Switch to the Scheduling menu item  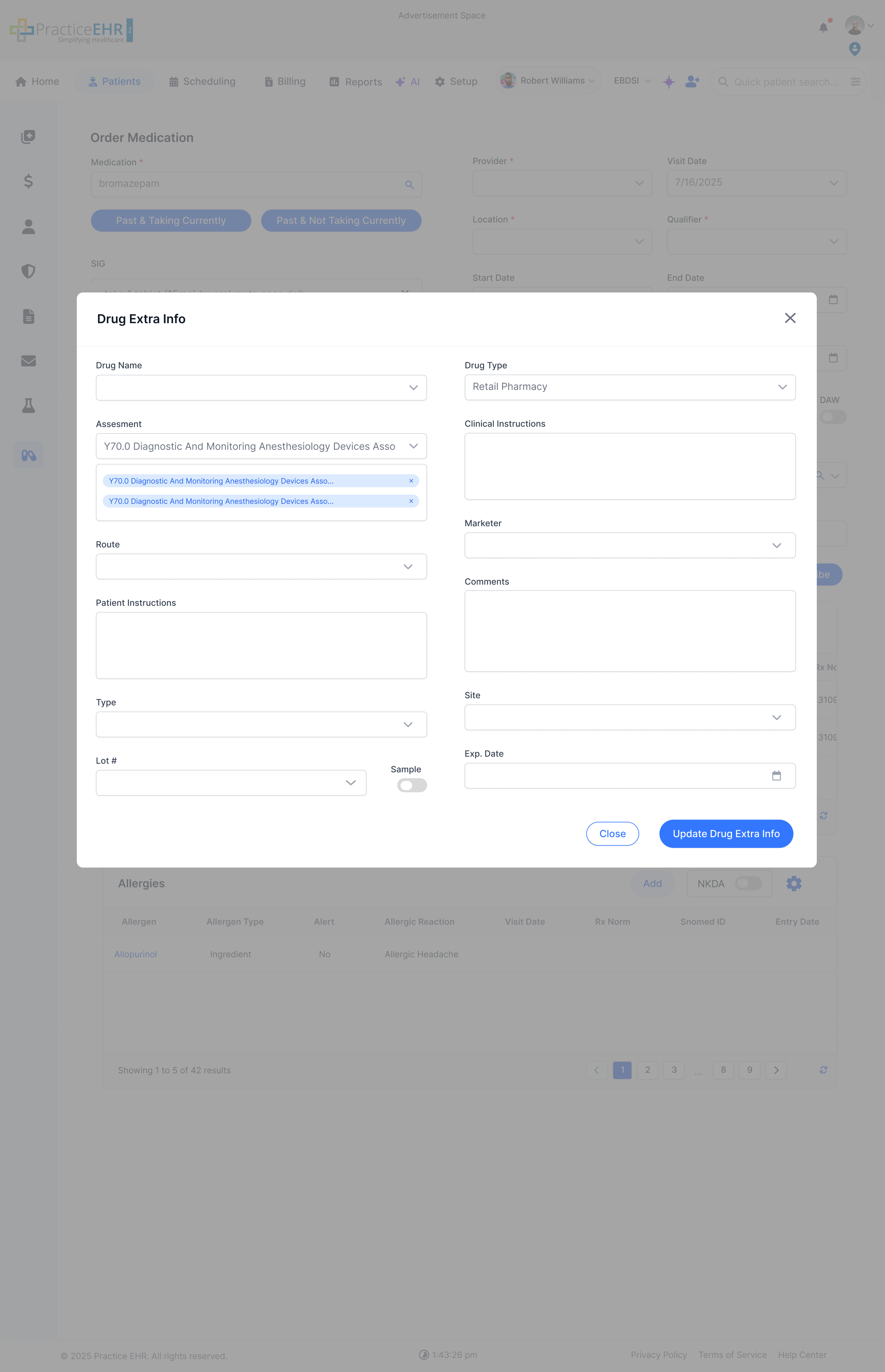click(x=202, y=81)
